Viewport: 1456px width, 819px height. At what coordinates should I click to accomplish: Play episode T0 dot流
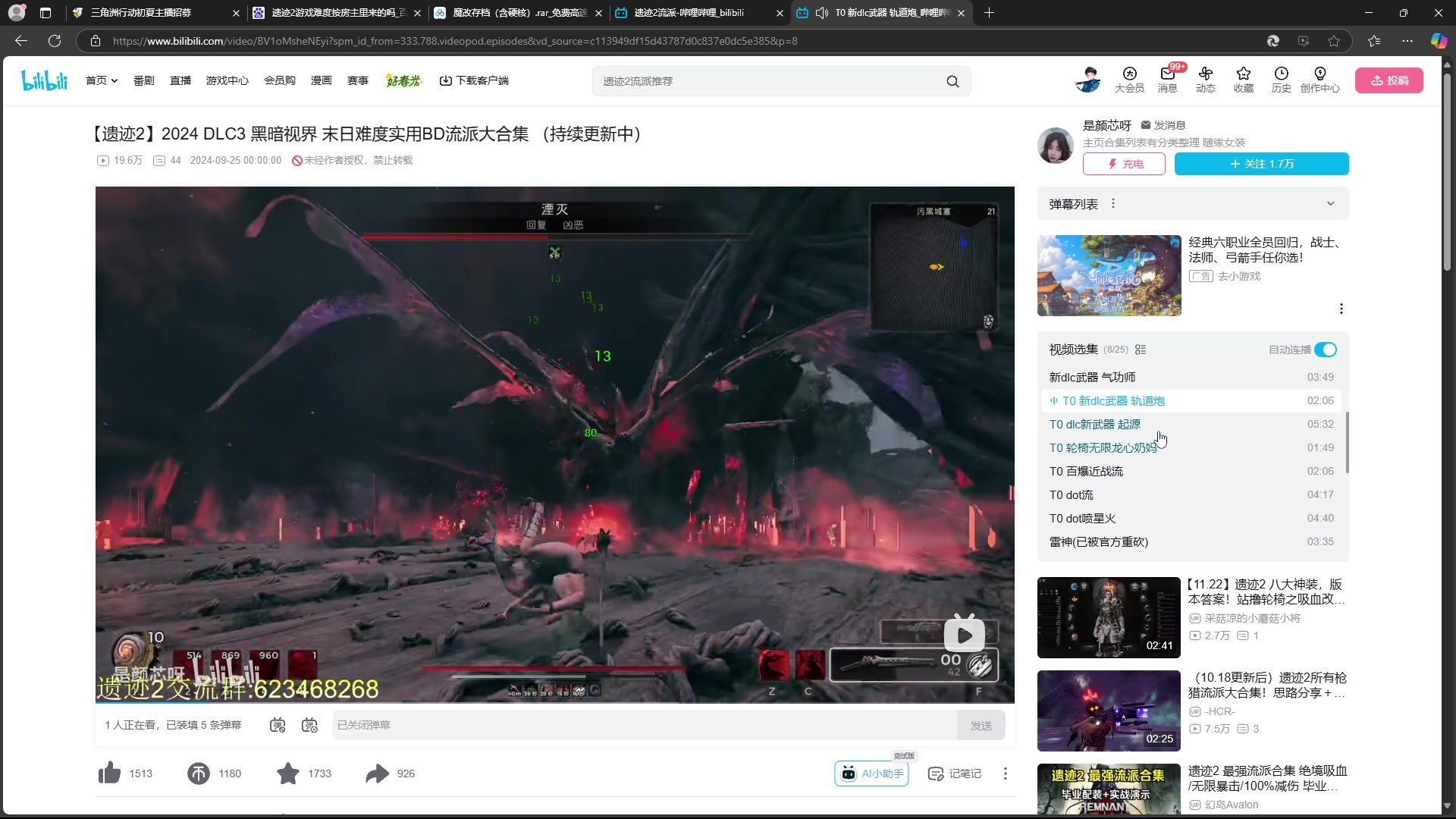[x=1191, y=494]
